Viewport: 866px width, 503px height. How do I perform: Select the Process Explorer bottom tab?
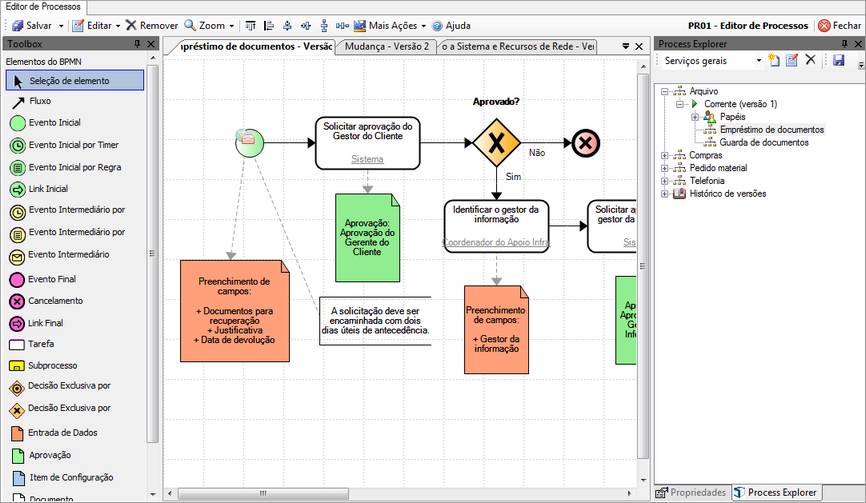(x=775, y=493)
